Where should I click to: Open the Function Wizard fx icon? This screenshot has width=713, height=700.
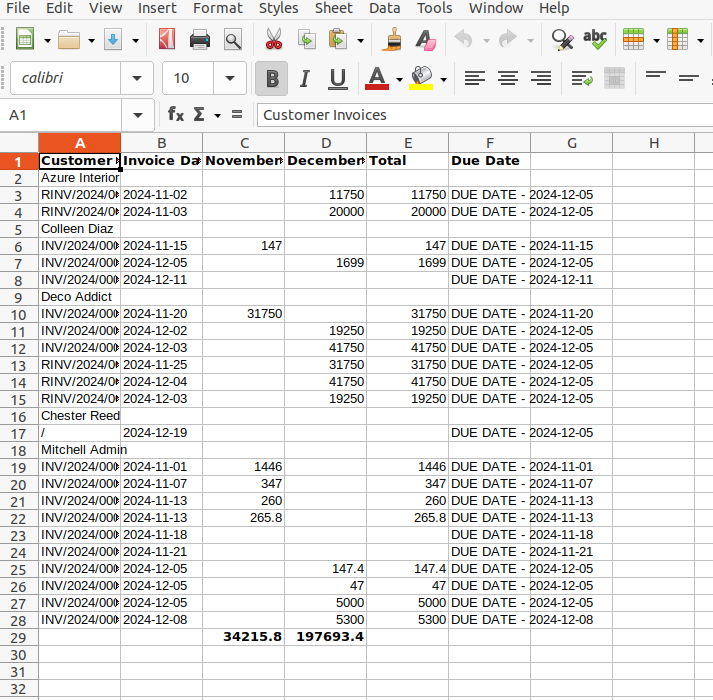click(x=176, y=115)
